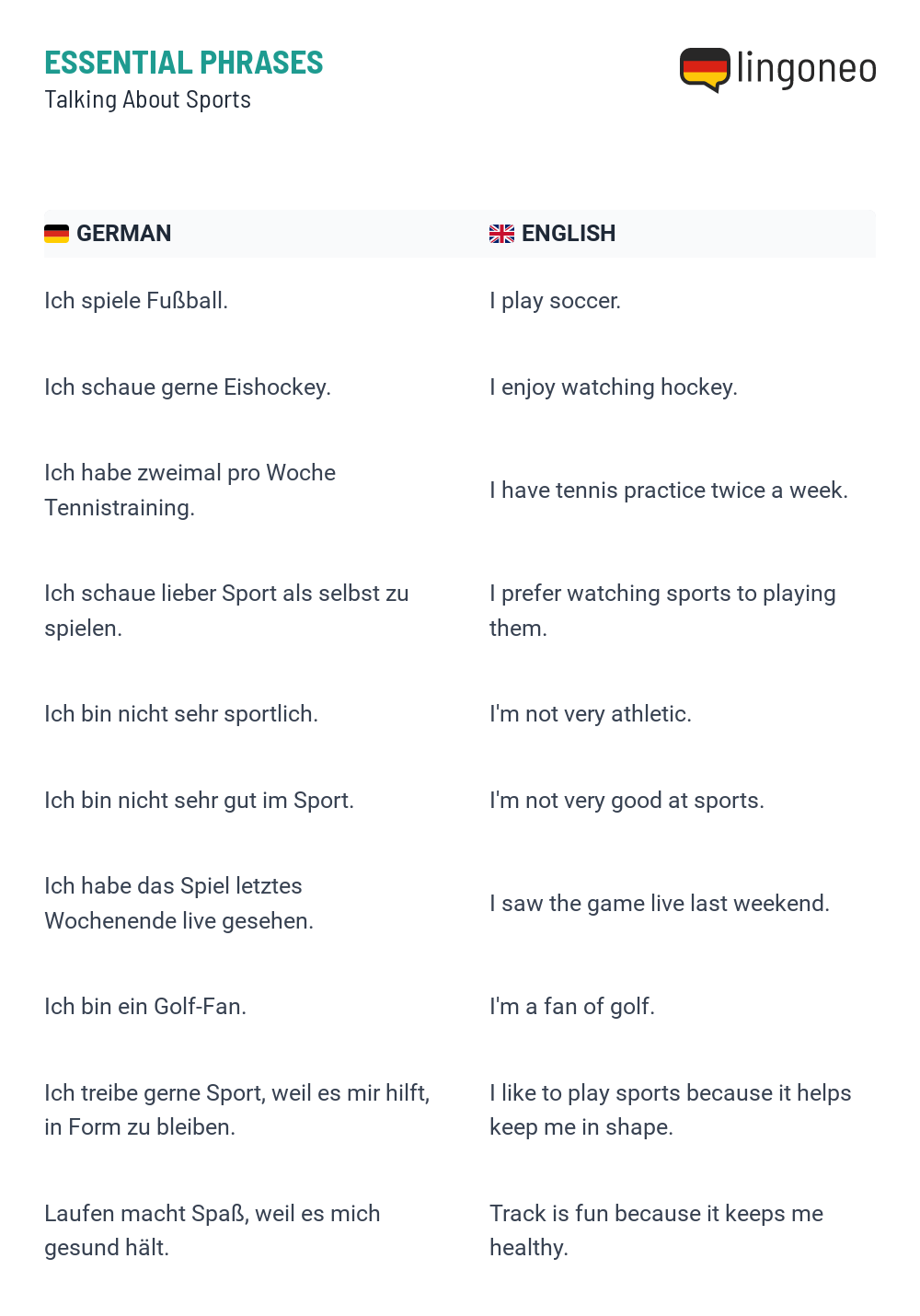Click the lingoneo brand name text
Screen dimensions: 920x1316
pos(807,69)
